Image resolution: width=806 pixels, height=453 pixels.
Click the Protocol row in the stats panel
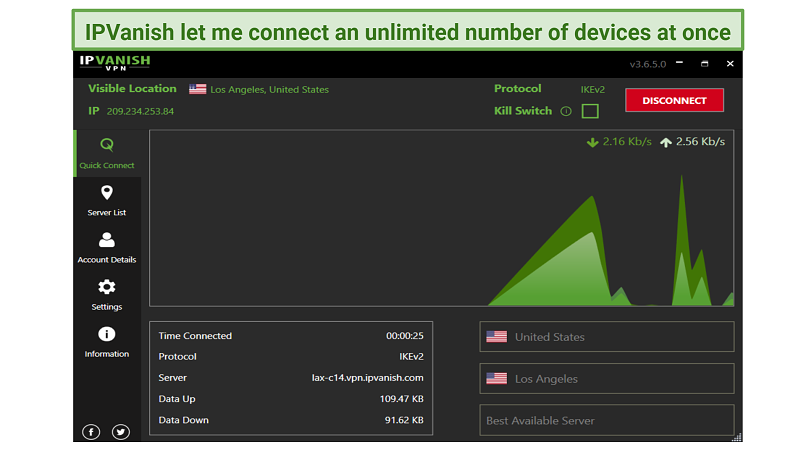291,357
